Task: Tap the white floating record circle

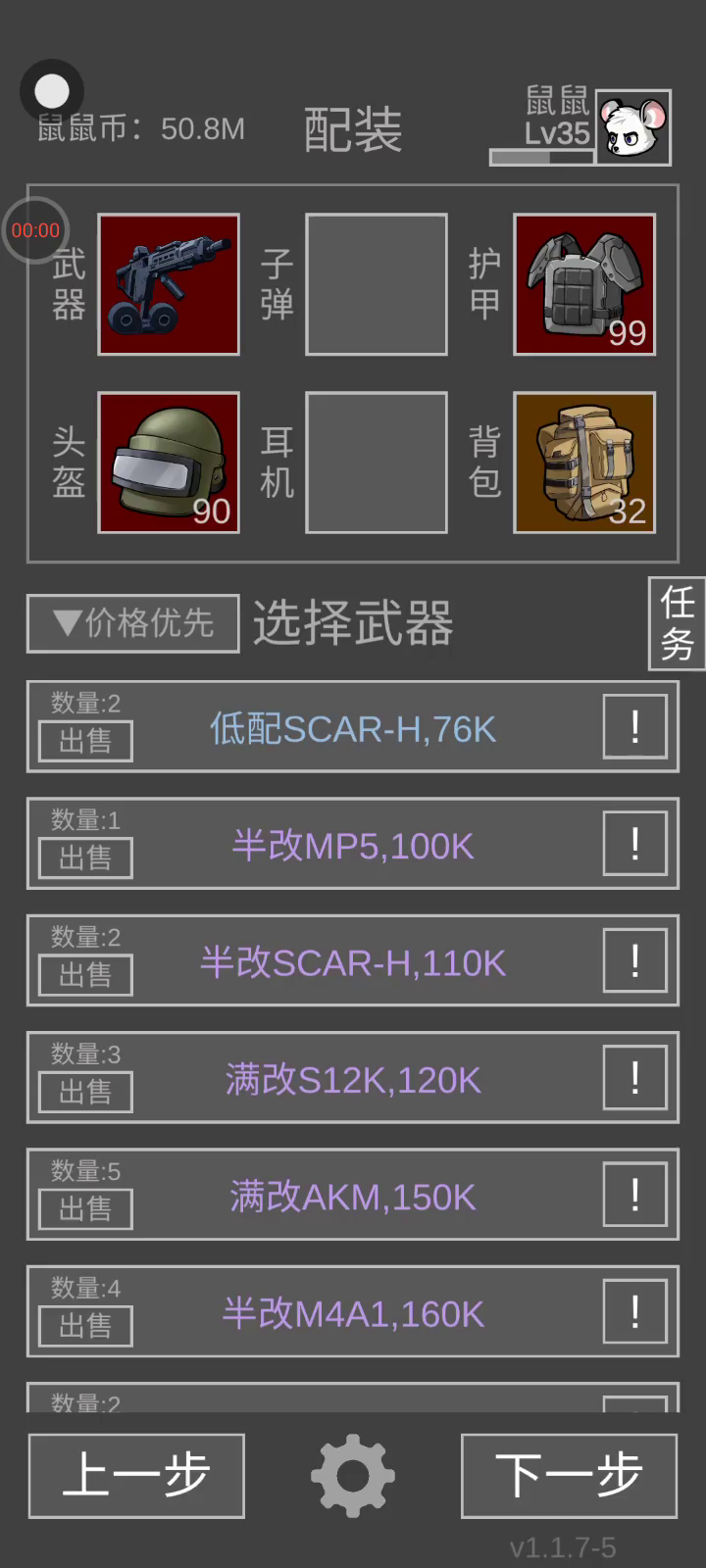Action: (52, 92)
